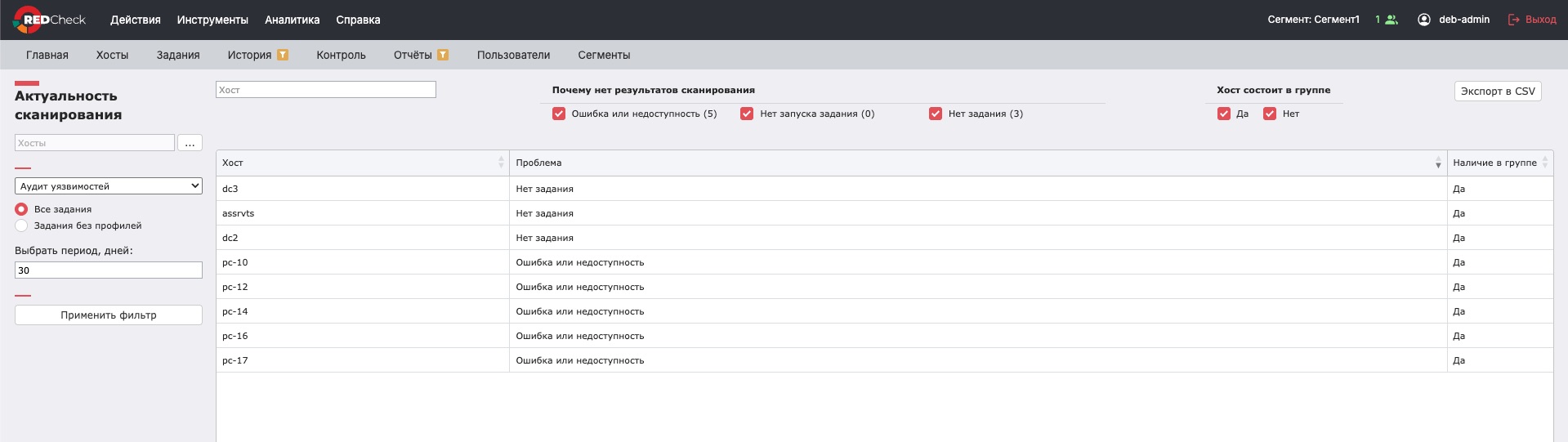Uncheck the Нет group checkbox
Screen dimensions: 1568x442
[1270, 114]
